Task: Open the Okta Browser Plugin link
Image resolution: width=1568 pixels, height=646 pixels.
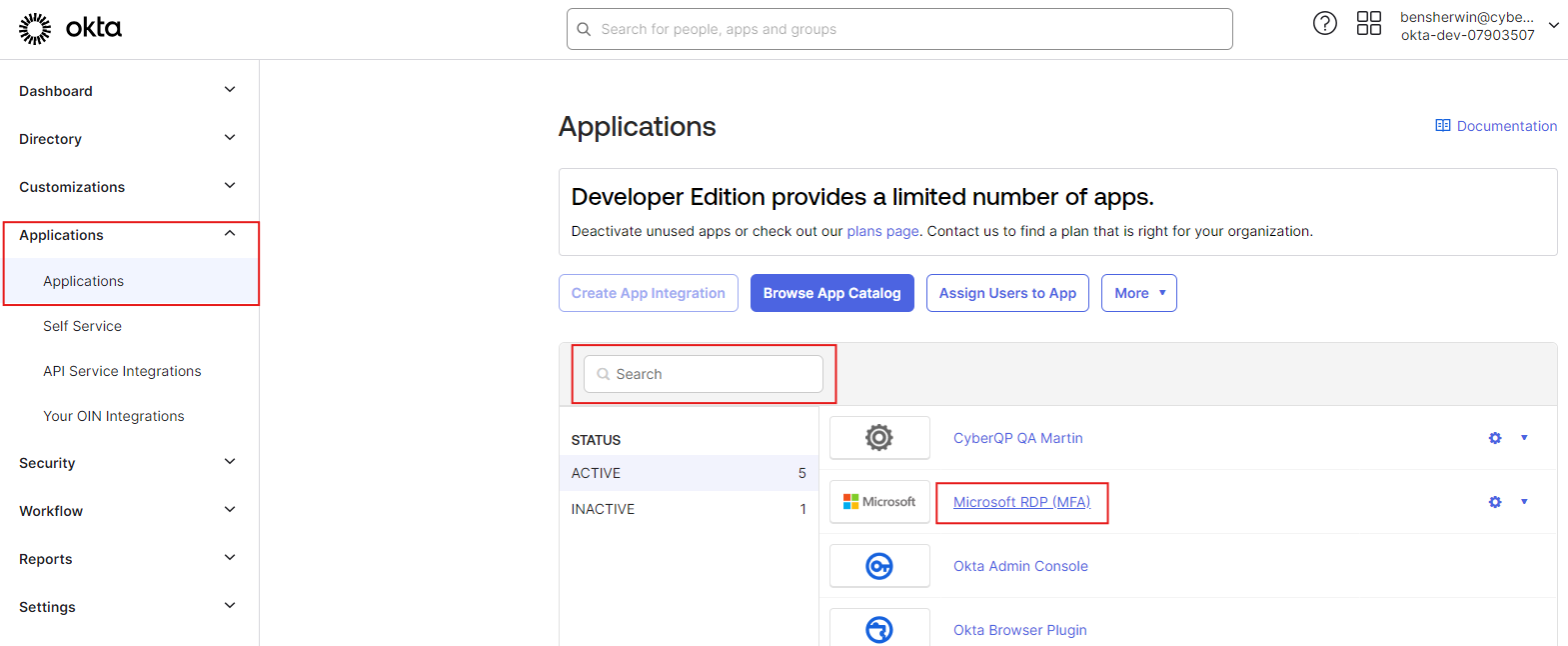Action: click(1020, 630)
